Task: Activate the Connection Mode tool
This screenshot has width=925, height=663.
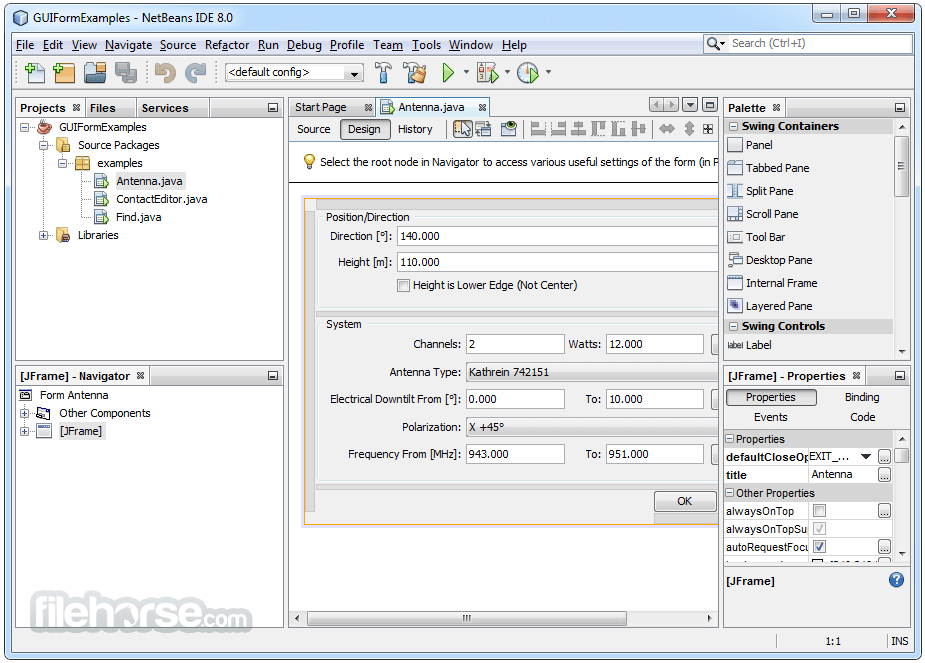Action: (x=483, y=129)
